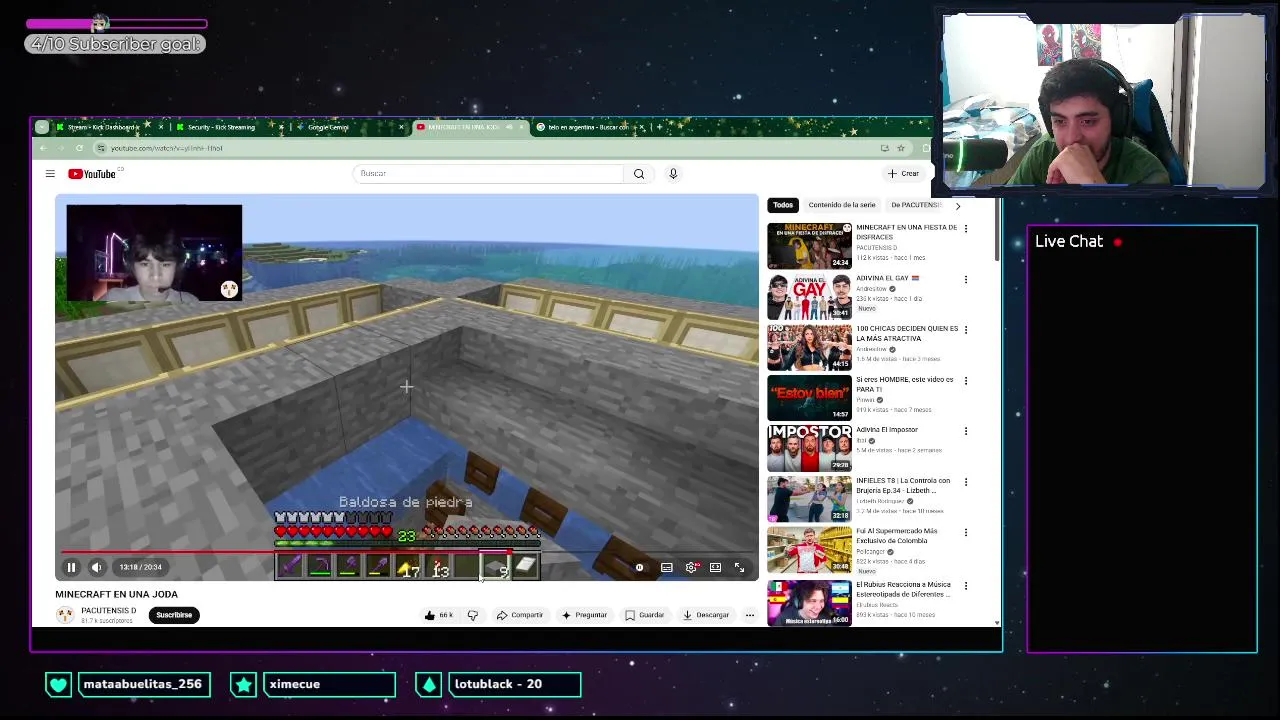Close the Google Gemini browser tab

pyautogui.click(x=401, y=127)
